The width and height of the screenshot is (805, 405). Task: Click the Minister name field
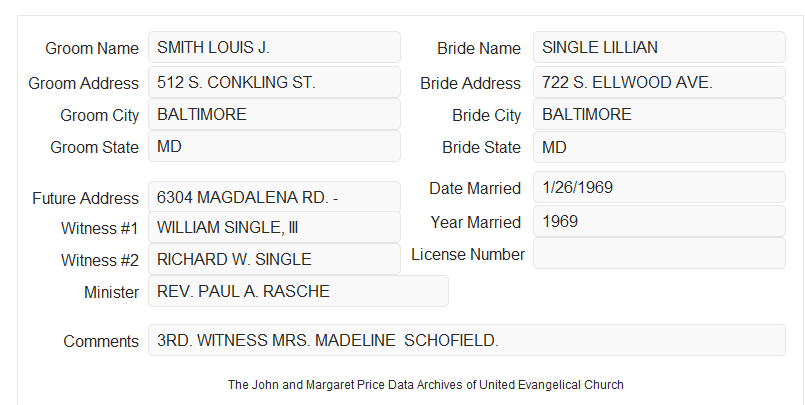coord(298,291)
